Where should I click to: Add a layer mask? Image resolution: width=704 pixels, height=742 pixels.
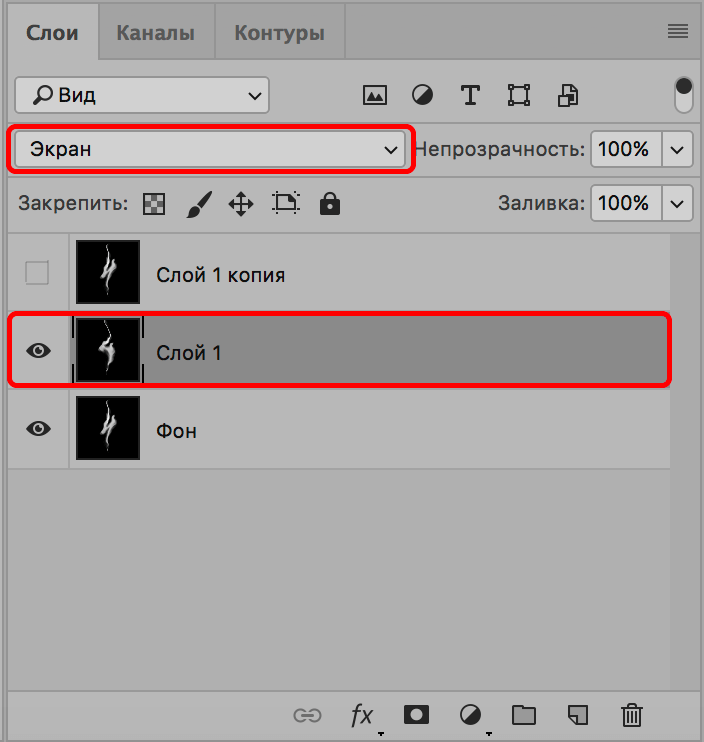pos(416,714)
